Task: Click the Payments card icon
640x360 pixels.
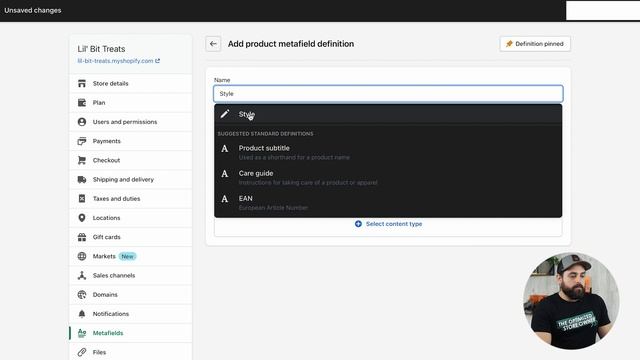Action: click(82, 141)
